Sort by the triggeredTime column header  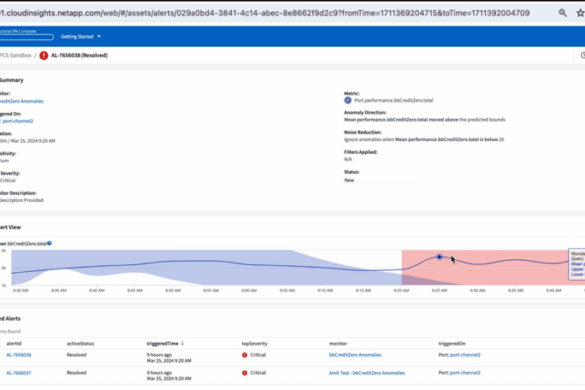[x=163, y=343]
